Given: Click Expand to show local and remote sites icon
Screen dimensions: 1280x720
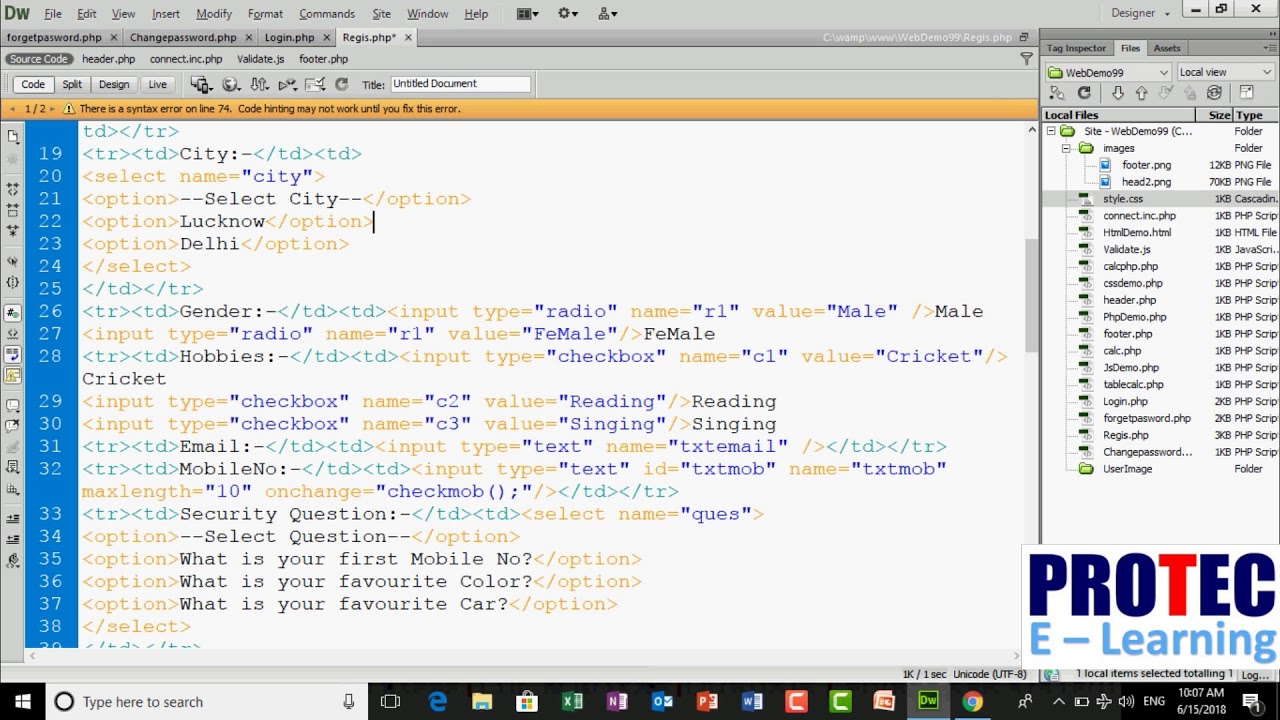Looking at the screenshot, I should pyautogui.click(x=1246, y=93).
